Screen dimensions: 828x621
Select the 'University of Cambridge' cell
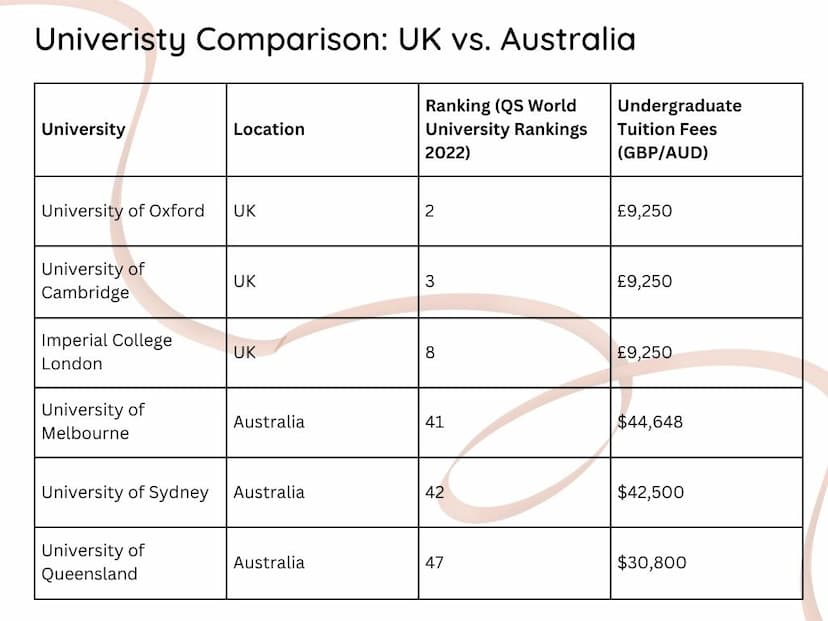[130, 281]
